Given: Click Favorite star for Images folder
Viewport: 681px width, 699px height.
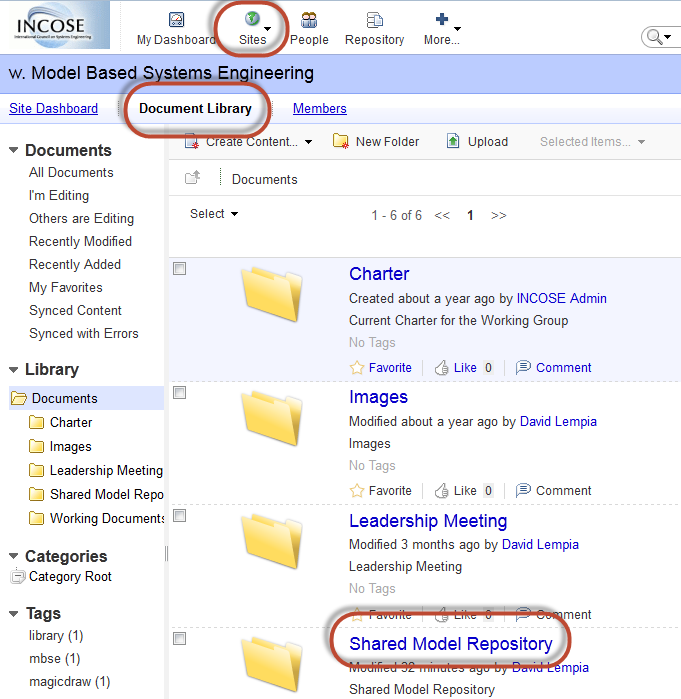Looking at the screenshot, I should [x=357, y=491].
